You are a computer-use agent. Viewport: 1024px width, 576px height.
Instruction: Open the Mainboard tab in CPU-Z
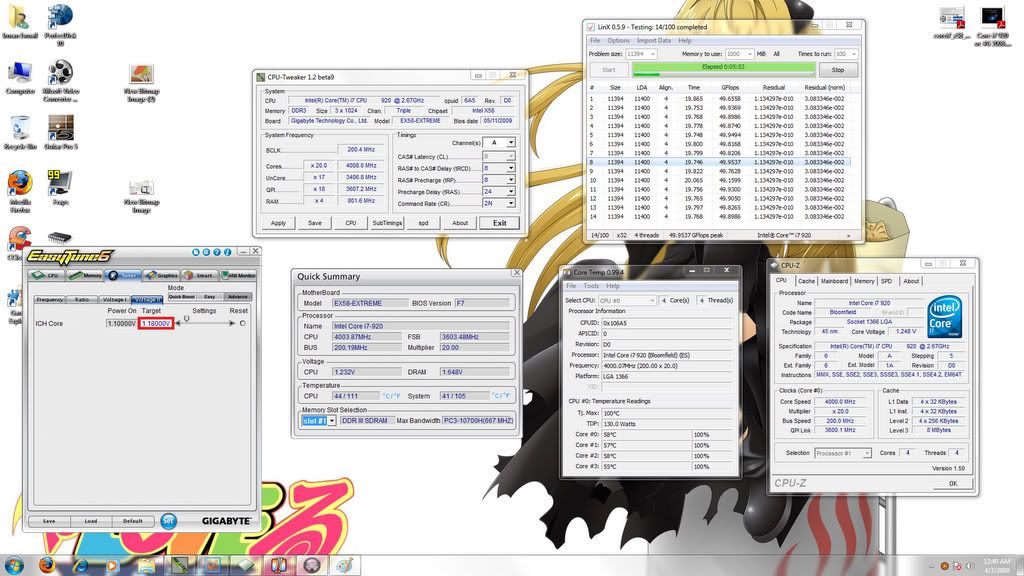834,281
